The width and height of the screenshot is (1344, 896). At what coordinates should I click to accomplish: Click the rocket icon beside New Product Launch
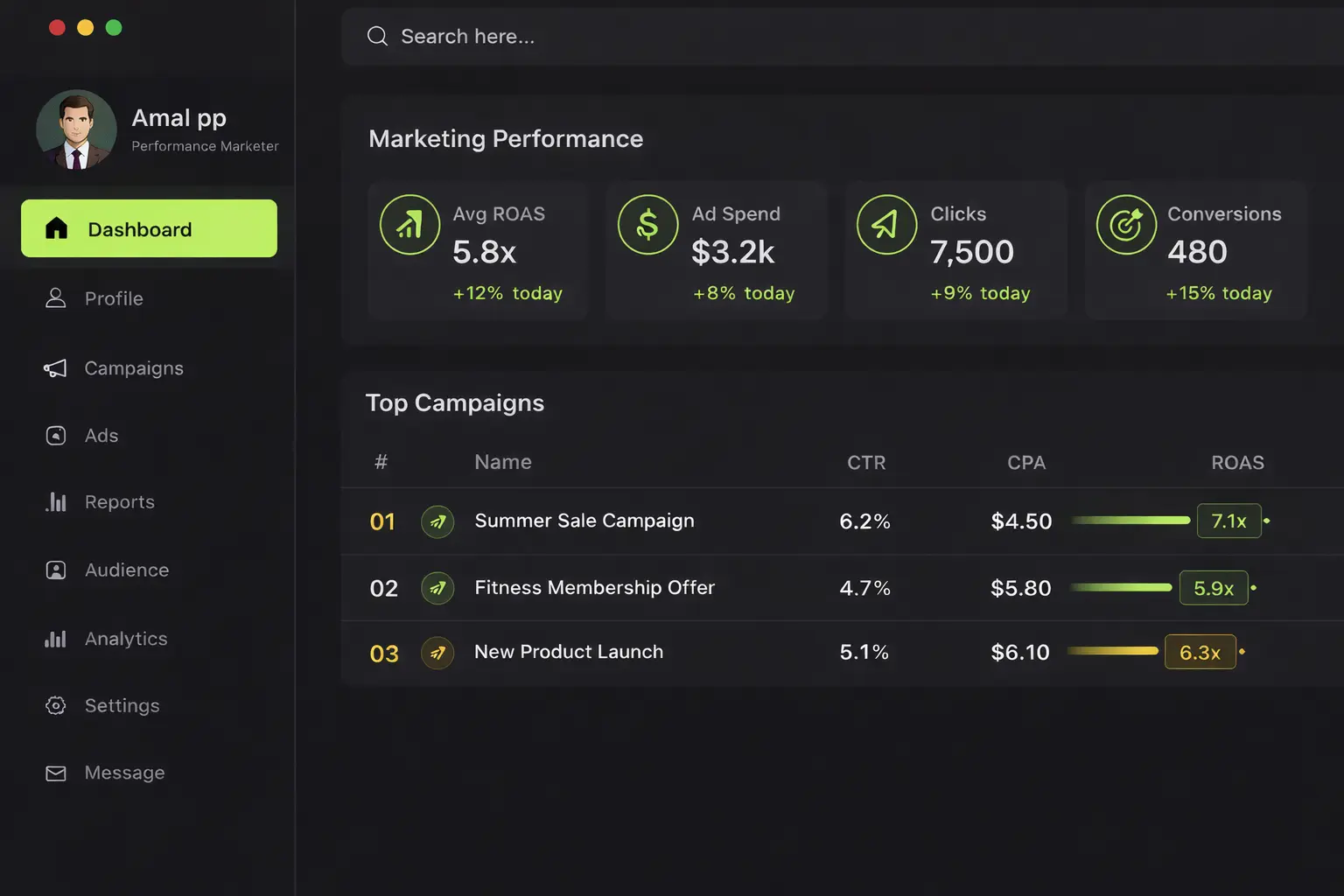pyautogui.click(x=437, y=653)
